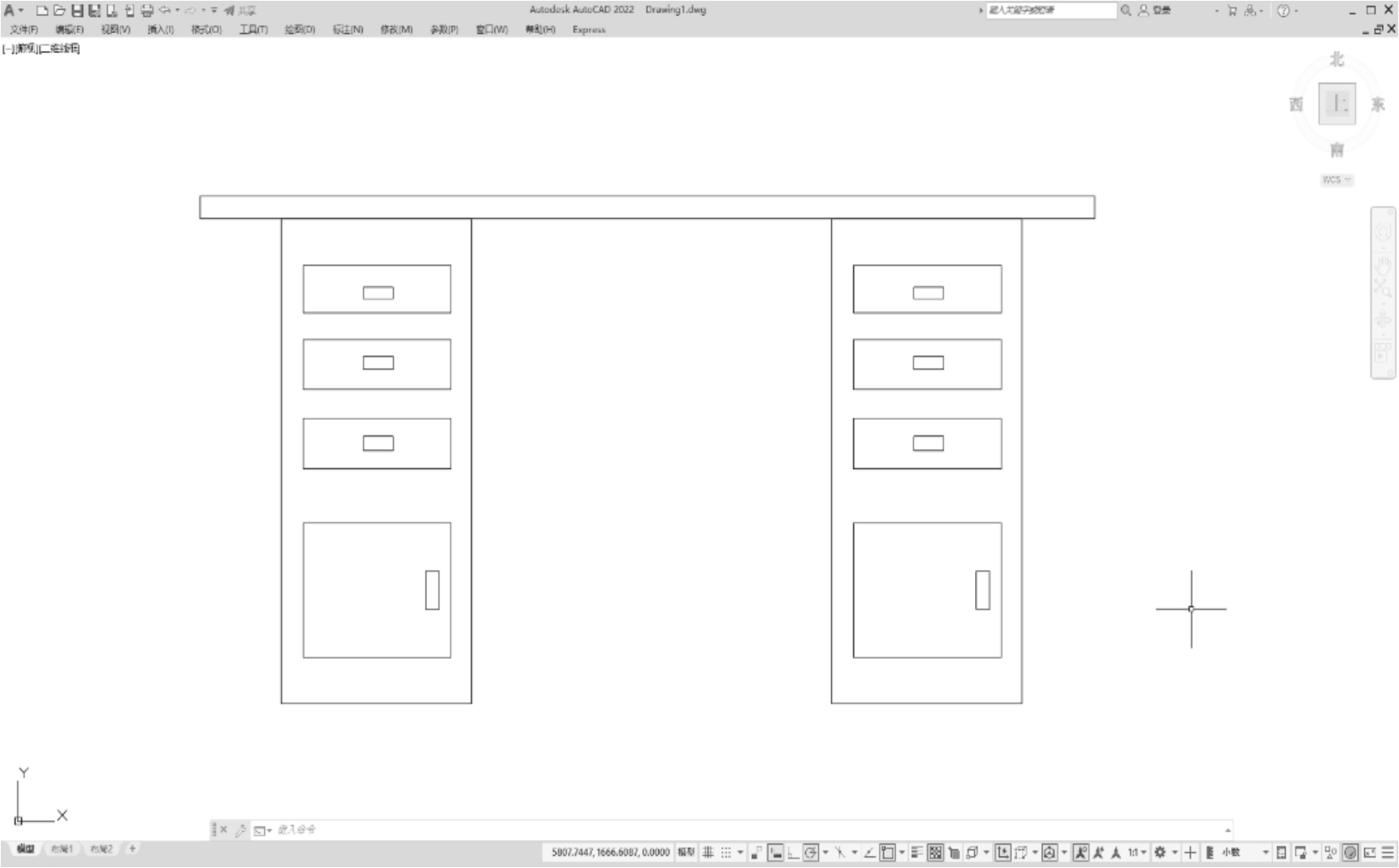Open the Autodesk App Store cart icon
This screenshot has width=1399, height=868.
point(1232,10)
